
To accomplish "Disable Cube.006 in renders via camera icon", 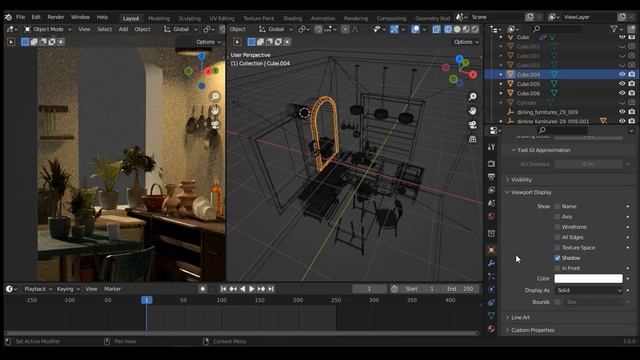I will click(x=632, y=93).
